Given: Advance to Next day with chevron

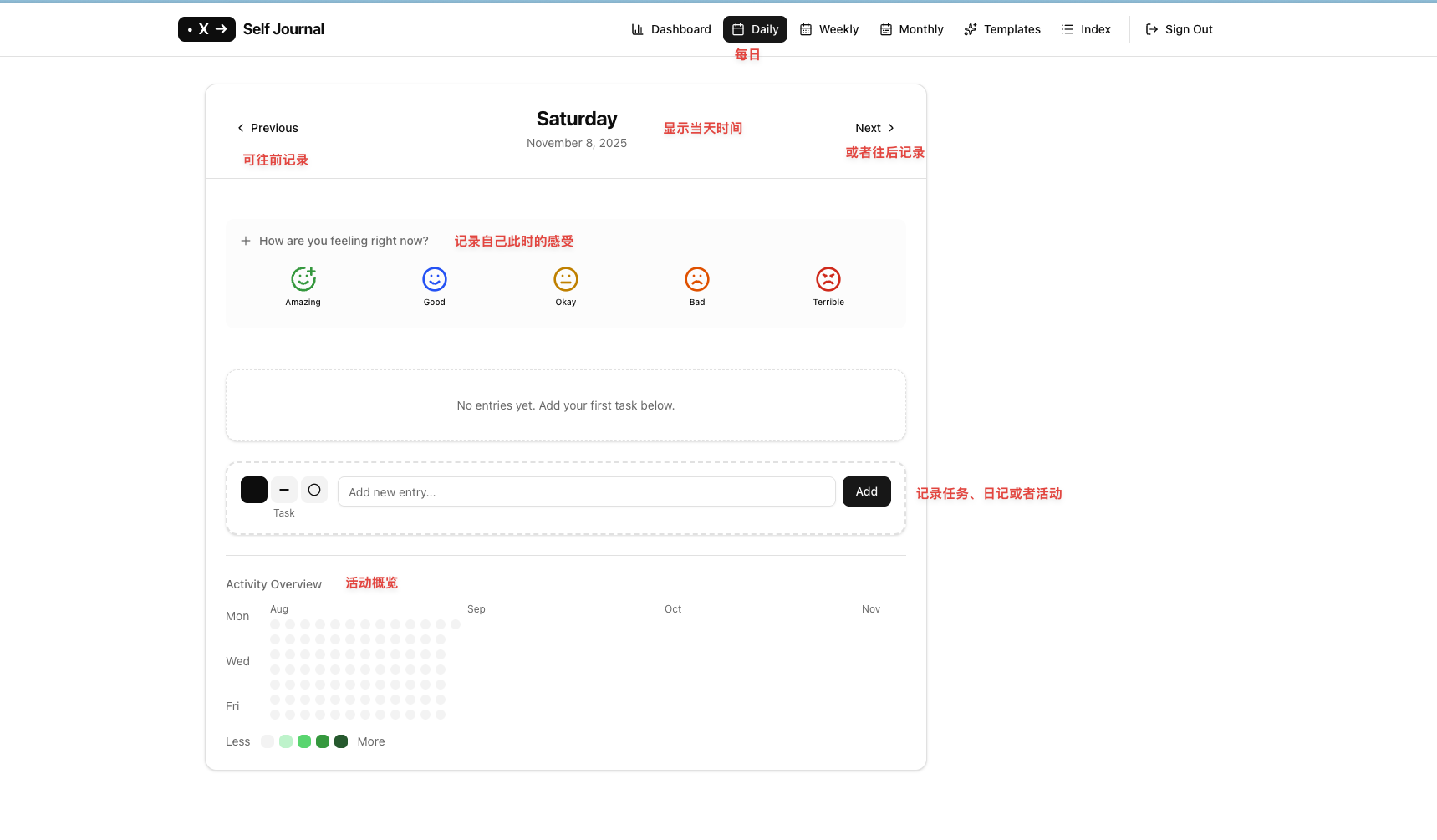Looking at the screenshot, I should pyautogui.click(x=891, y=128).
